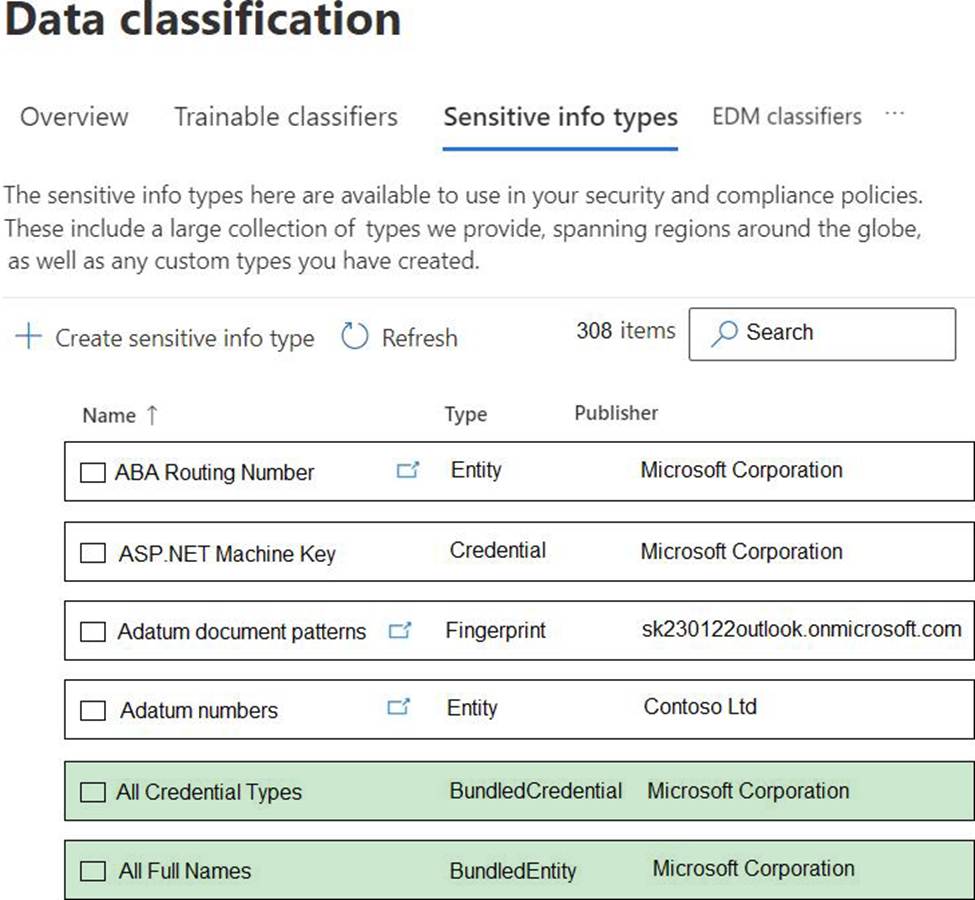
Task: Click the plus icon to create type
Action: pyautogui.click(x=29, y=338)
